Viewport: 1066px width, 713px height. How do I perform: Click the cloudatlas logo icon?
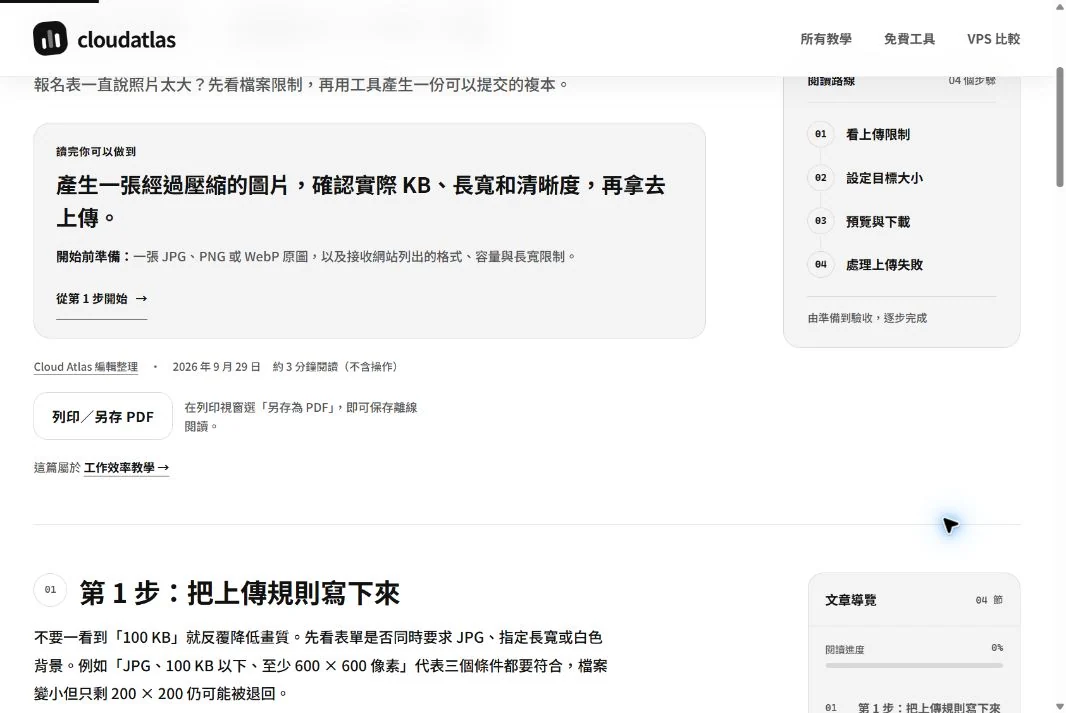tap(50, 38)
